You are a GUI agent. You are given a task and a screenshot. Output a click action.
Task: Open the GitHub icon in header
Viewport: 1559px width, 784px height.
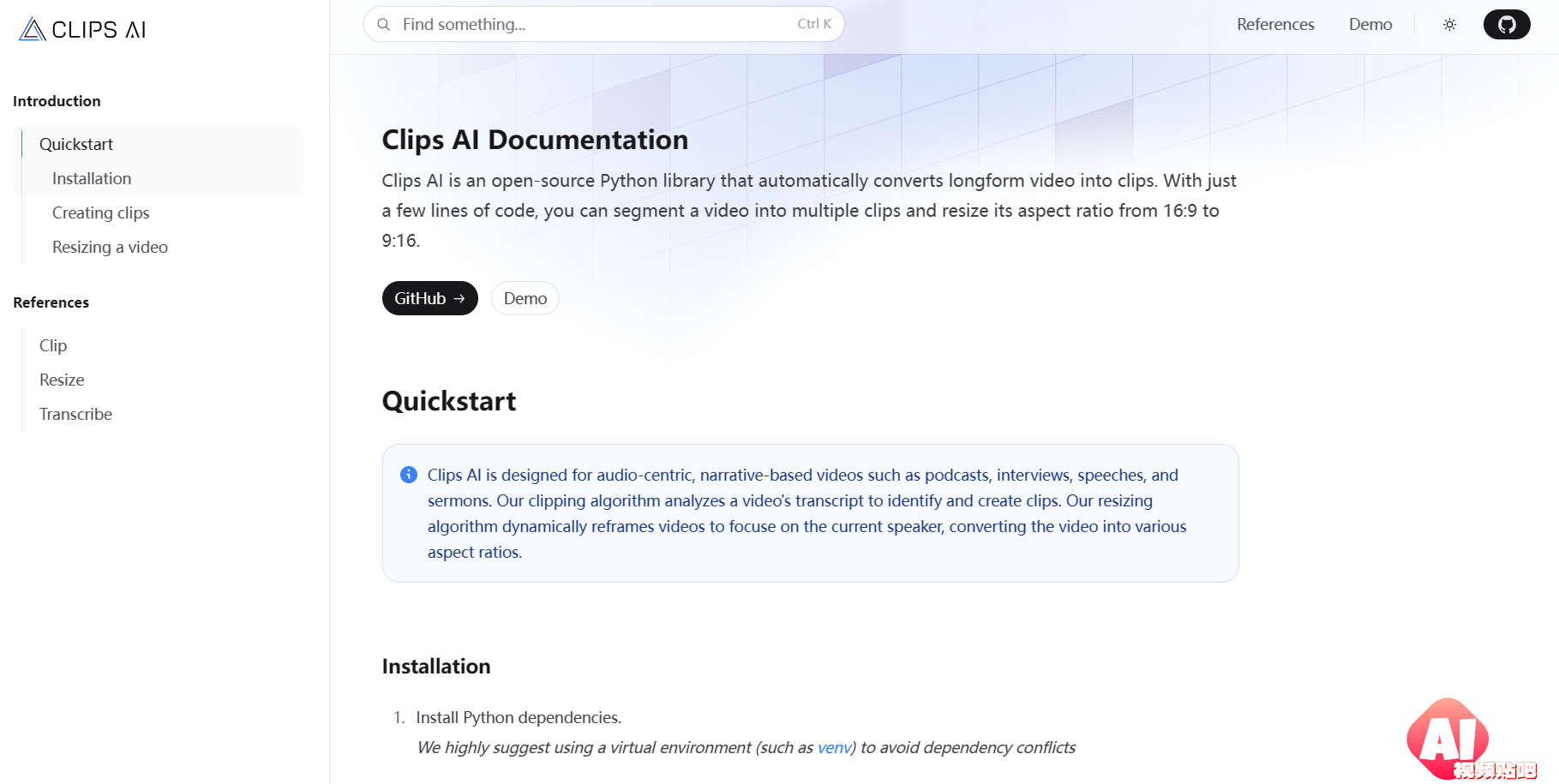[x=1507, y=24]
